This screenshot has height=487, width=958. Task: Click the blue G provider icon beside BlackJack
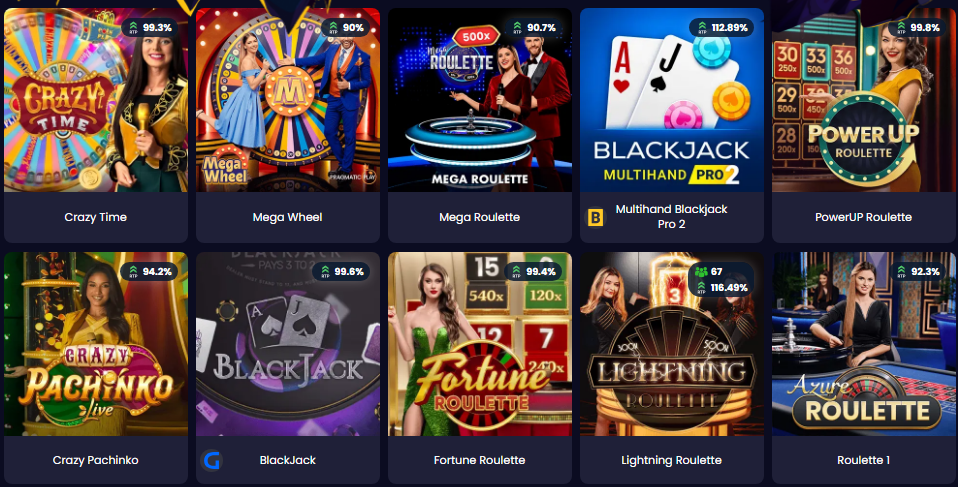click(x=211, y=460)
